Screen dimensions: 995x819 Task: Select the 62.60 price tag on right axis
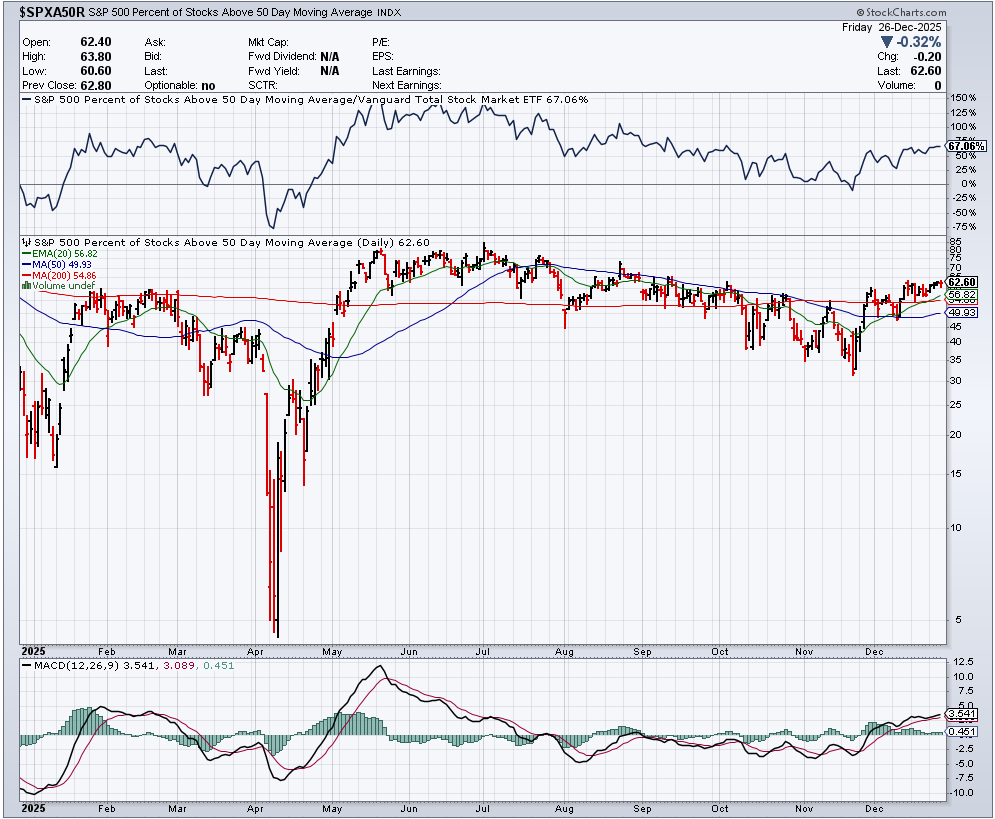coord(962,283)
